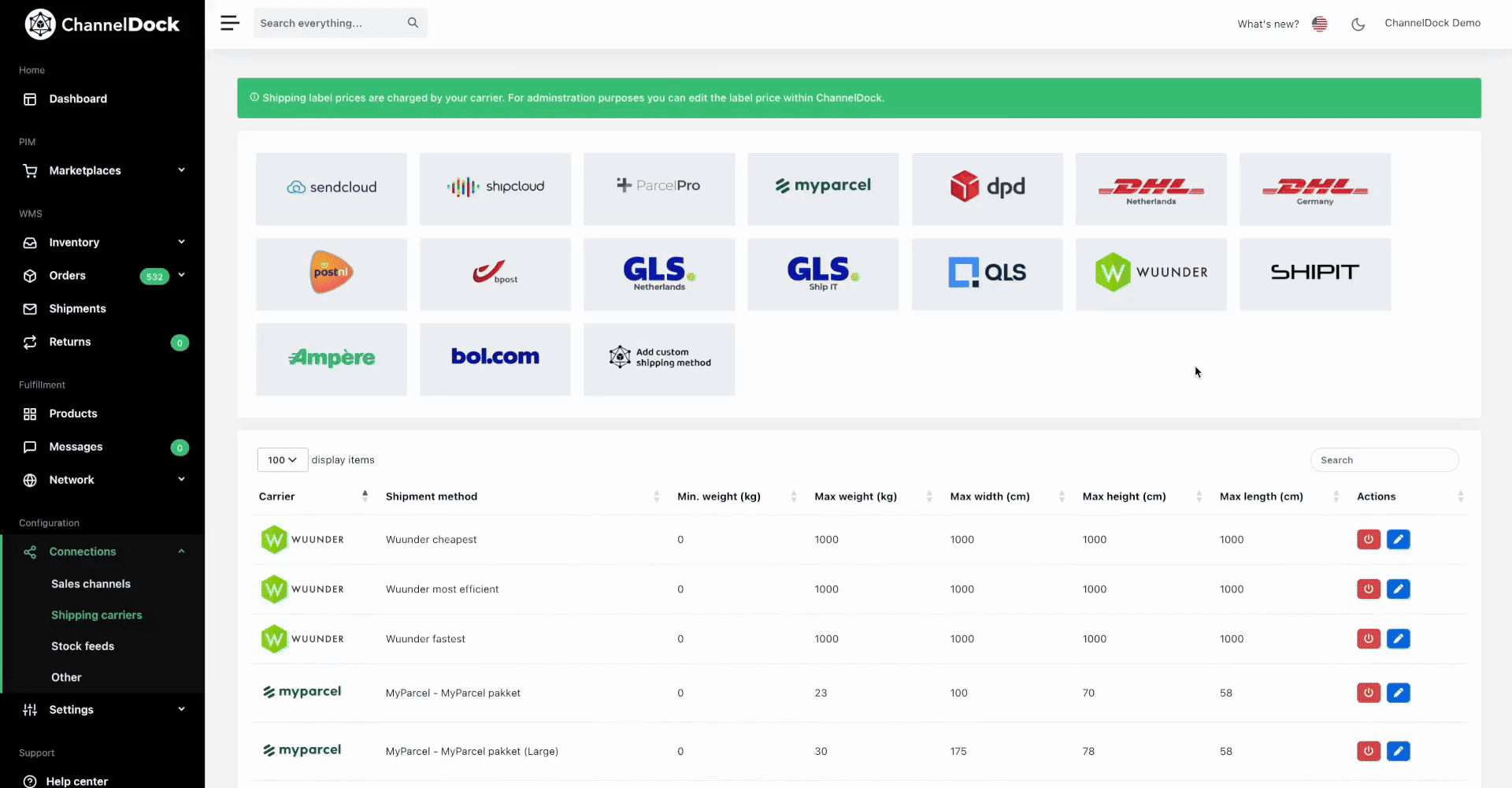
Task: Edit Wuunder cheapest shipping method
Action: (1399, 540)
